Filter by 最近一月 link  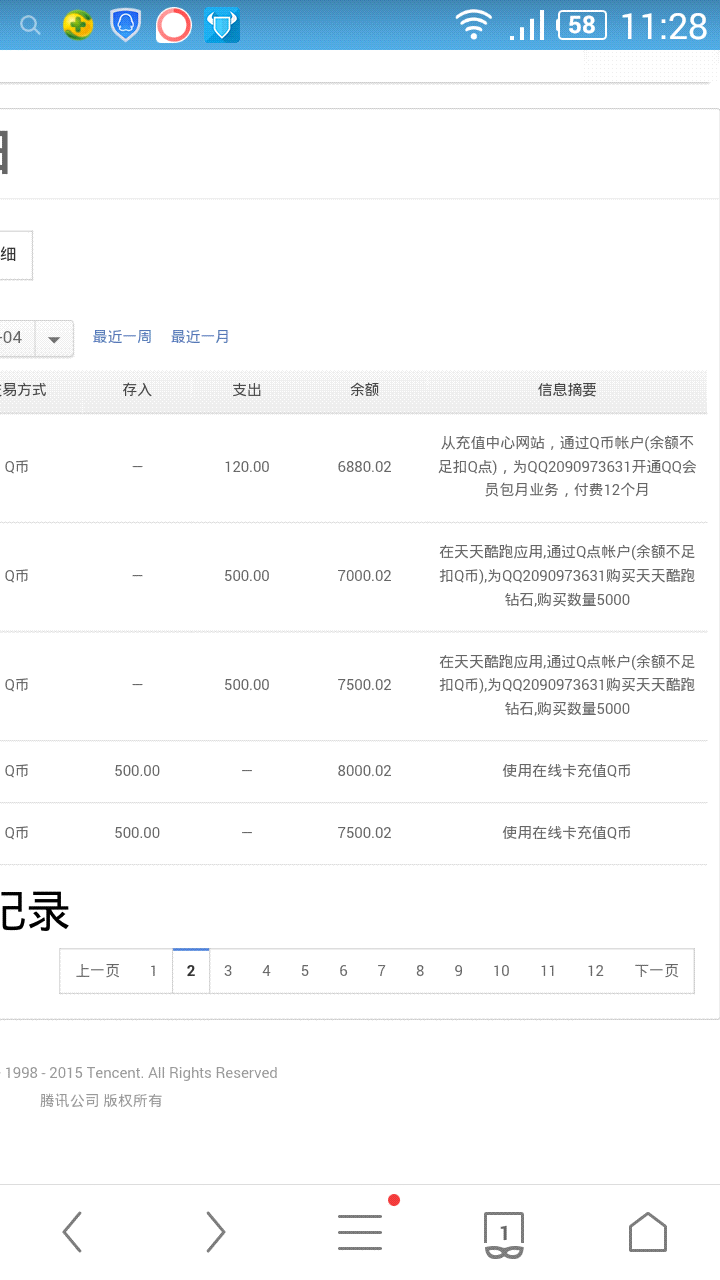pyautogui.click(x=200, y=337)
